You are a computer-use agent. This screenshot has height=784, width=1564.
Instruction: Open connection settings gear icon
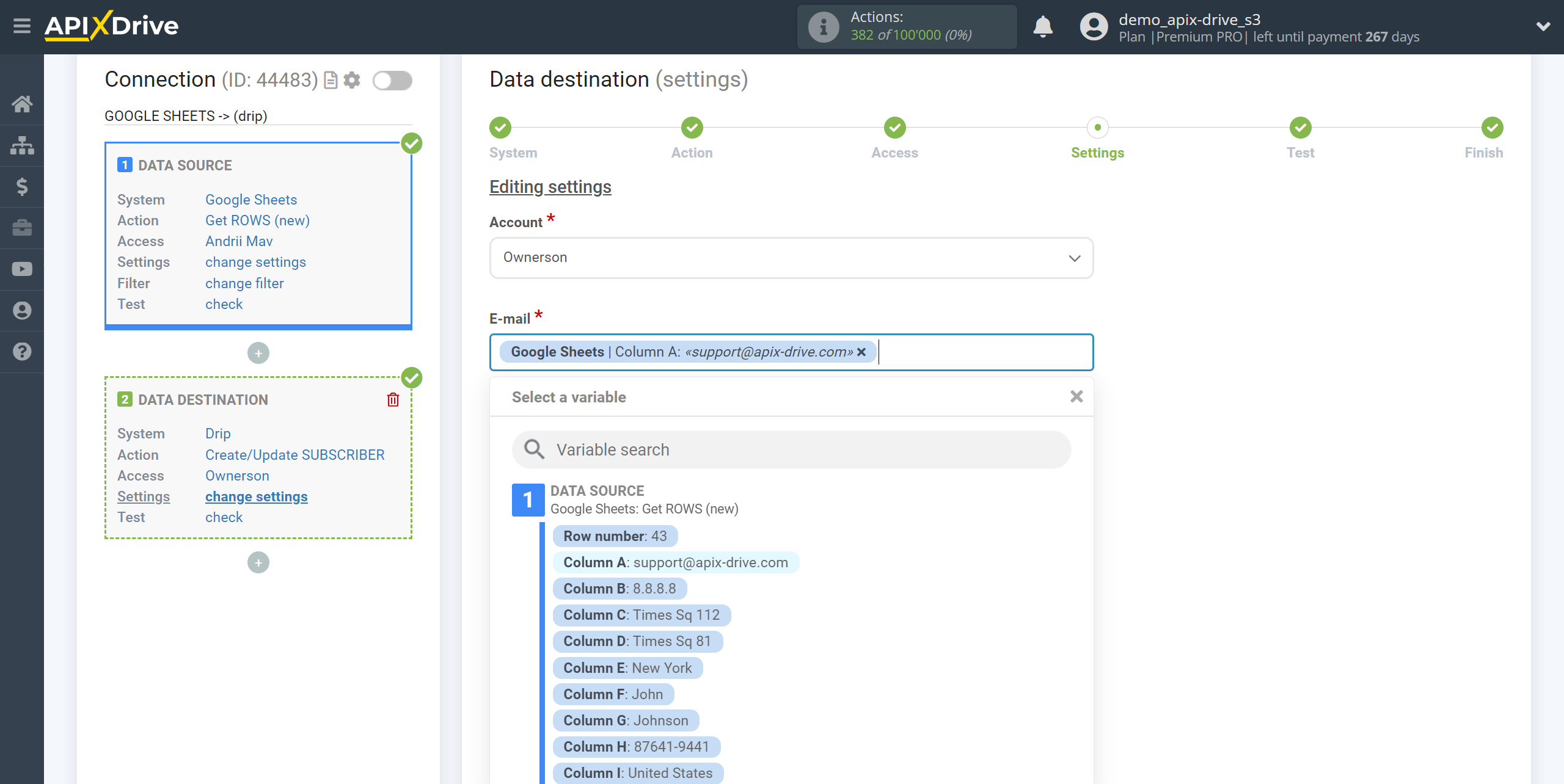click(352, 80)
